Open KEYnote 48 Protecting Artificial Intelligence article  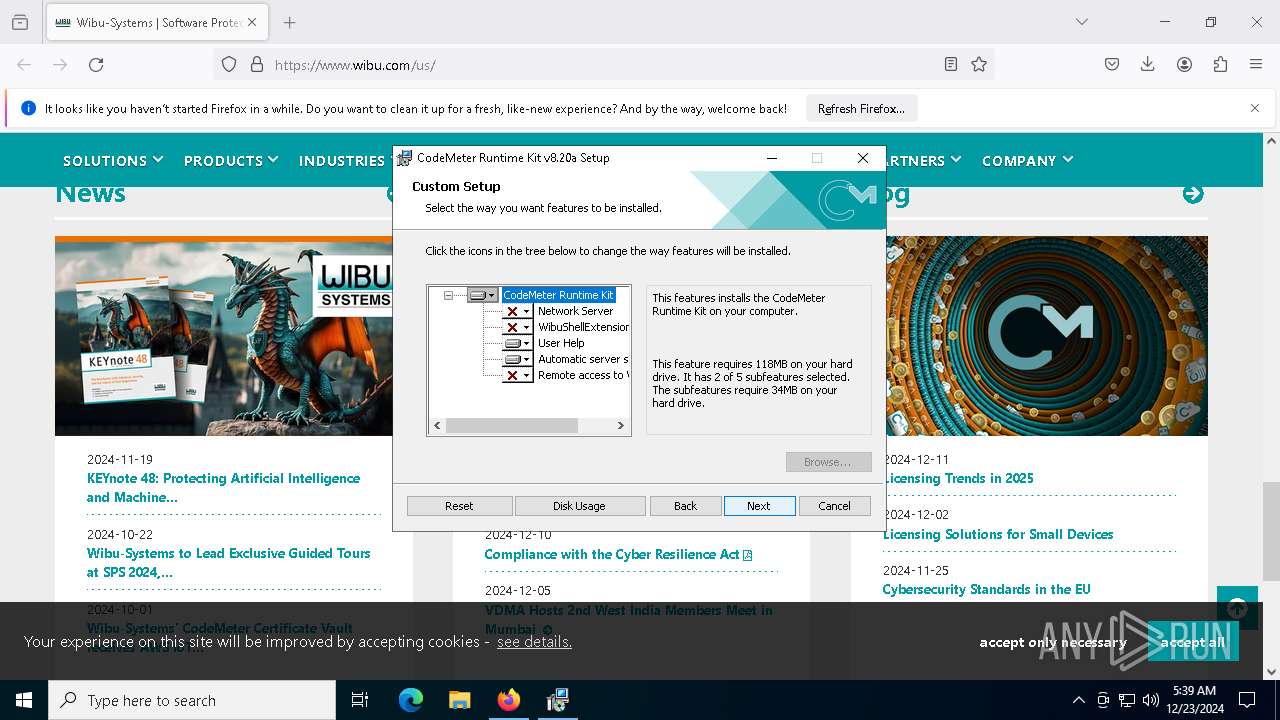coord(223,488)
